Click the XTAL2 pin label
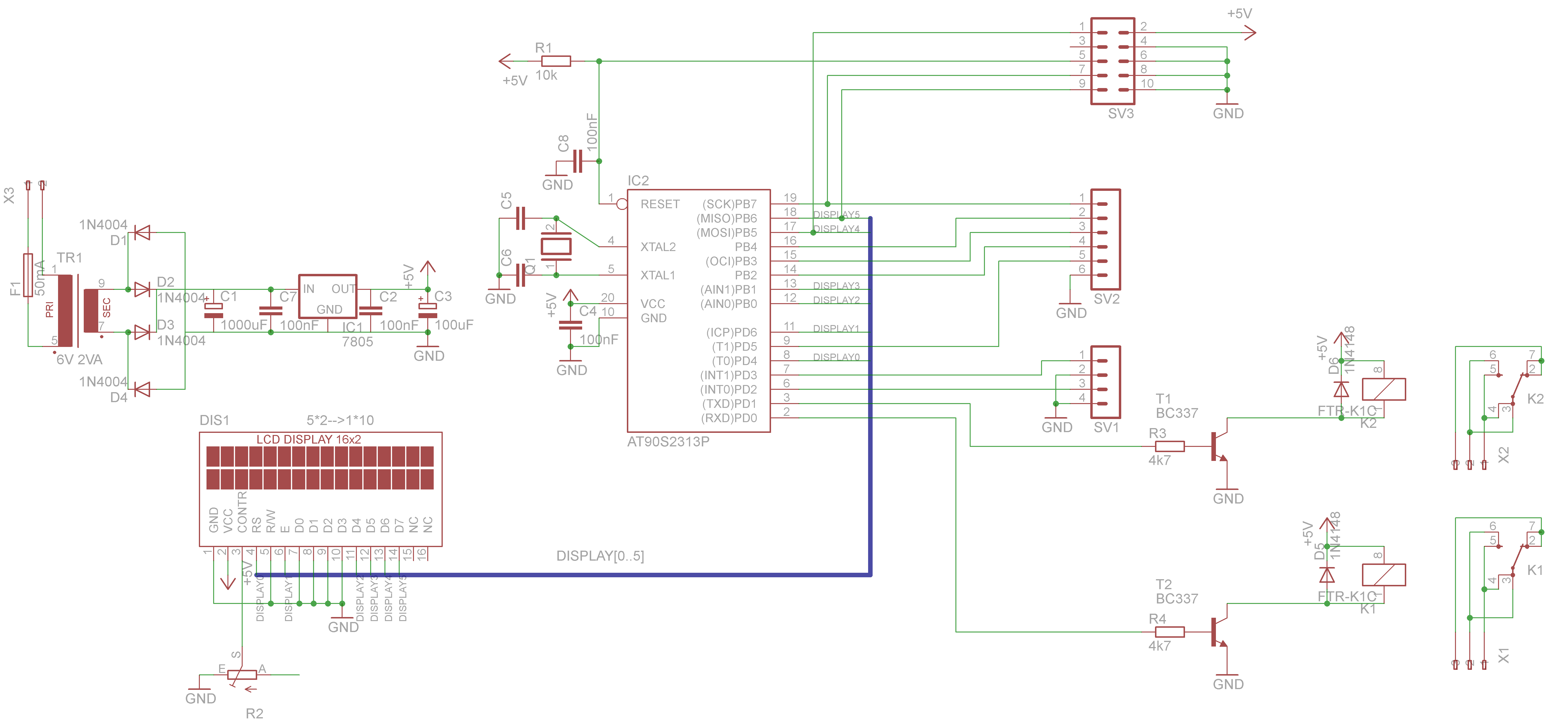The height and width of the screenshot is (726, 1568). pyautogui.click(x=658, y=247)
